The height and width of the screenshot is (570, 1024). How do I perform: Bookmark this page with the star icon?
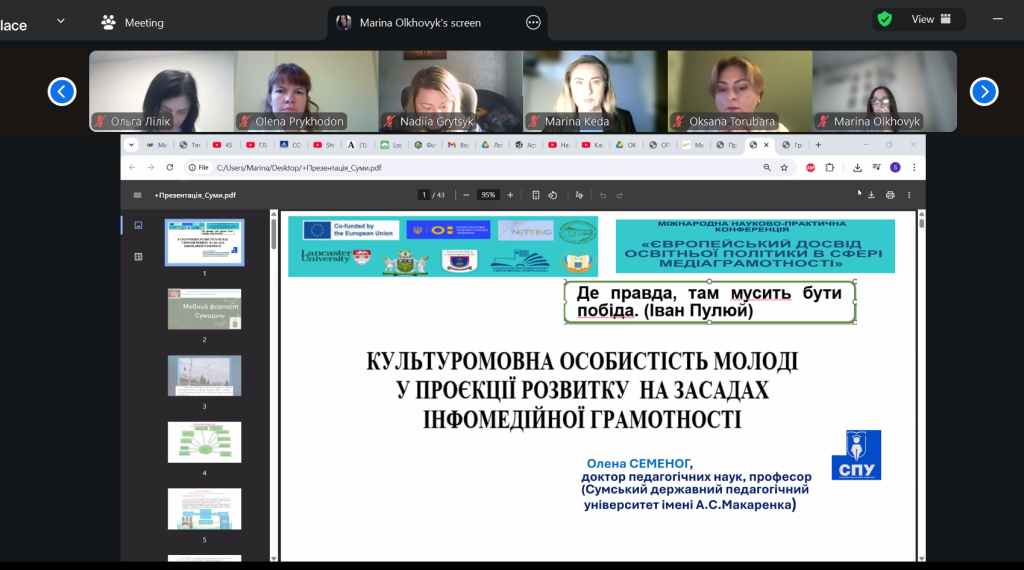784,167
